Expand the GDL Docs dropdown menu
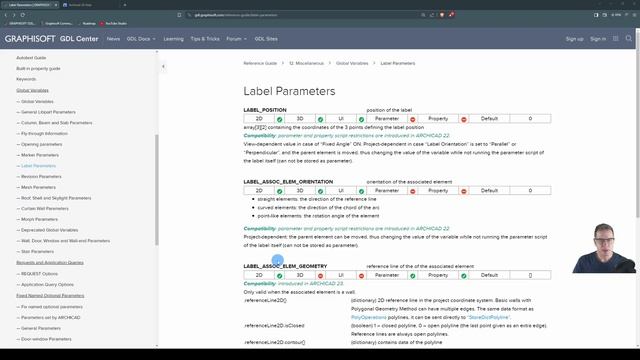Viewport: 640px width, 360px height. 141,39
